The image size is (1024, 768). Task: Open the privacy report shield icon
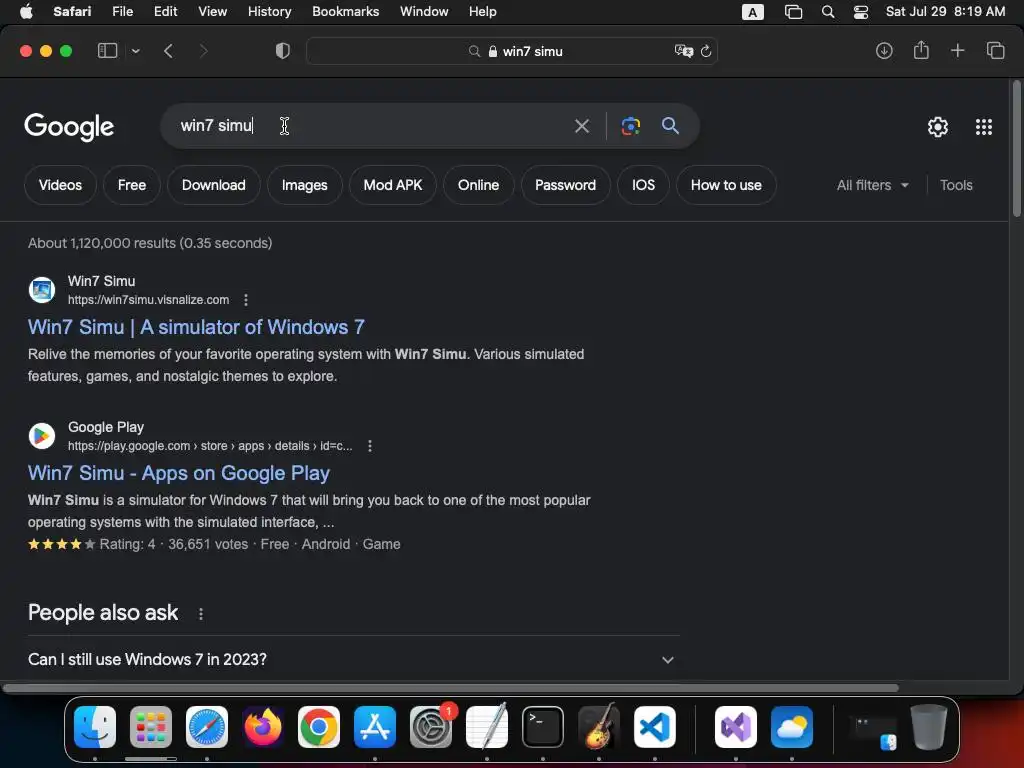click(x=283, y=51)
